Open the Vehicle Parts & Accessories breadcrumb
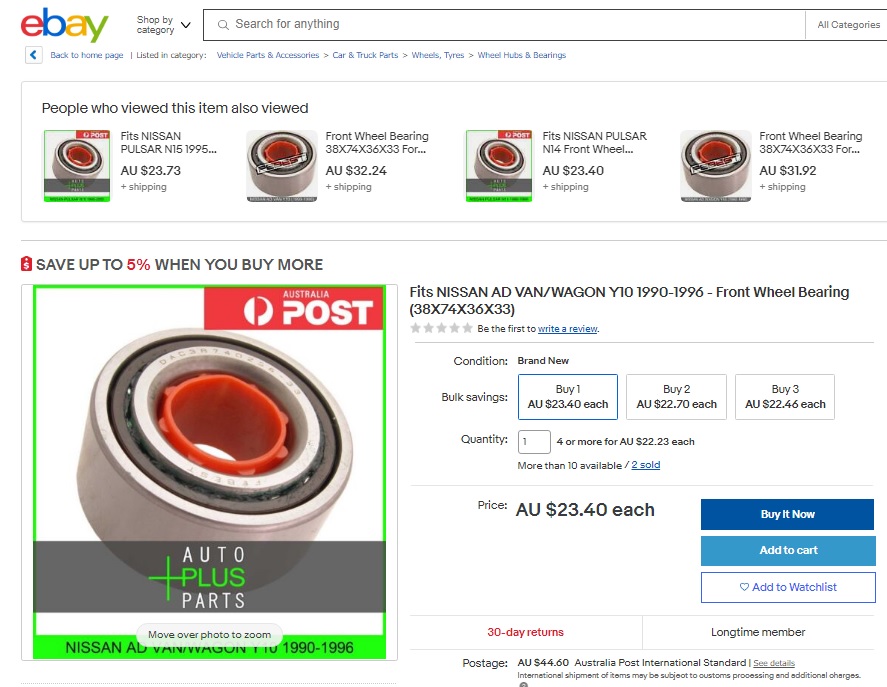 coord(268,55)
